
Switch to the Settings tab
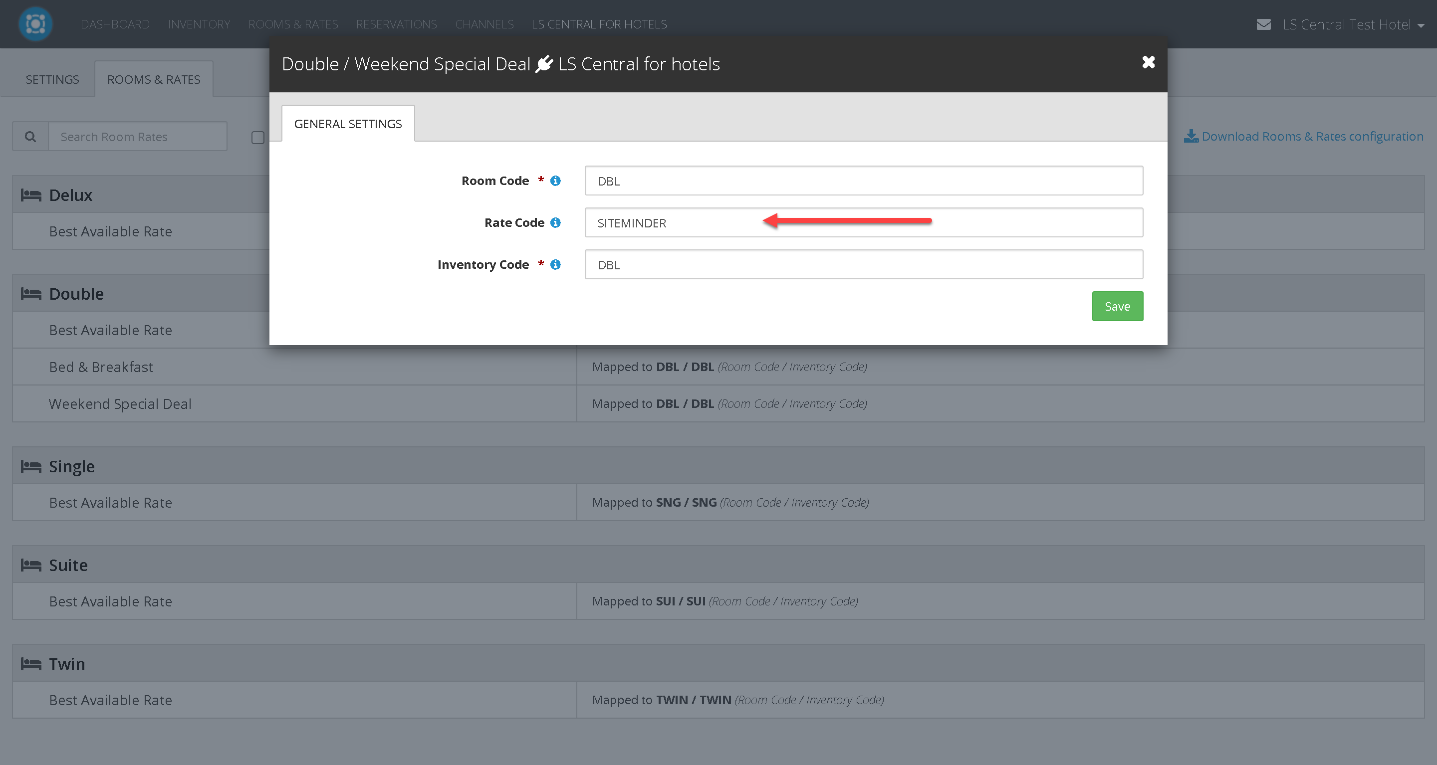click(52, 80)
